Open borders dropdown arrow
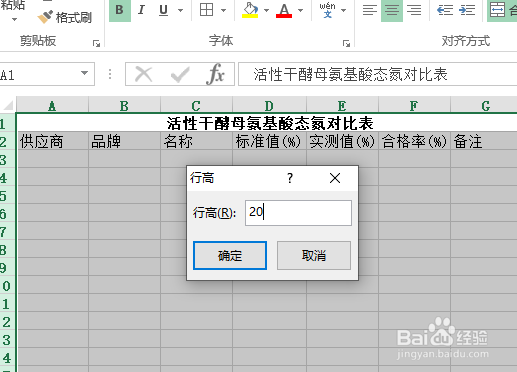517x372 pixels. tap(223, 10)
